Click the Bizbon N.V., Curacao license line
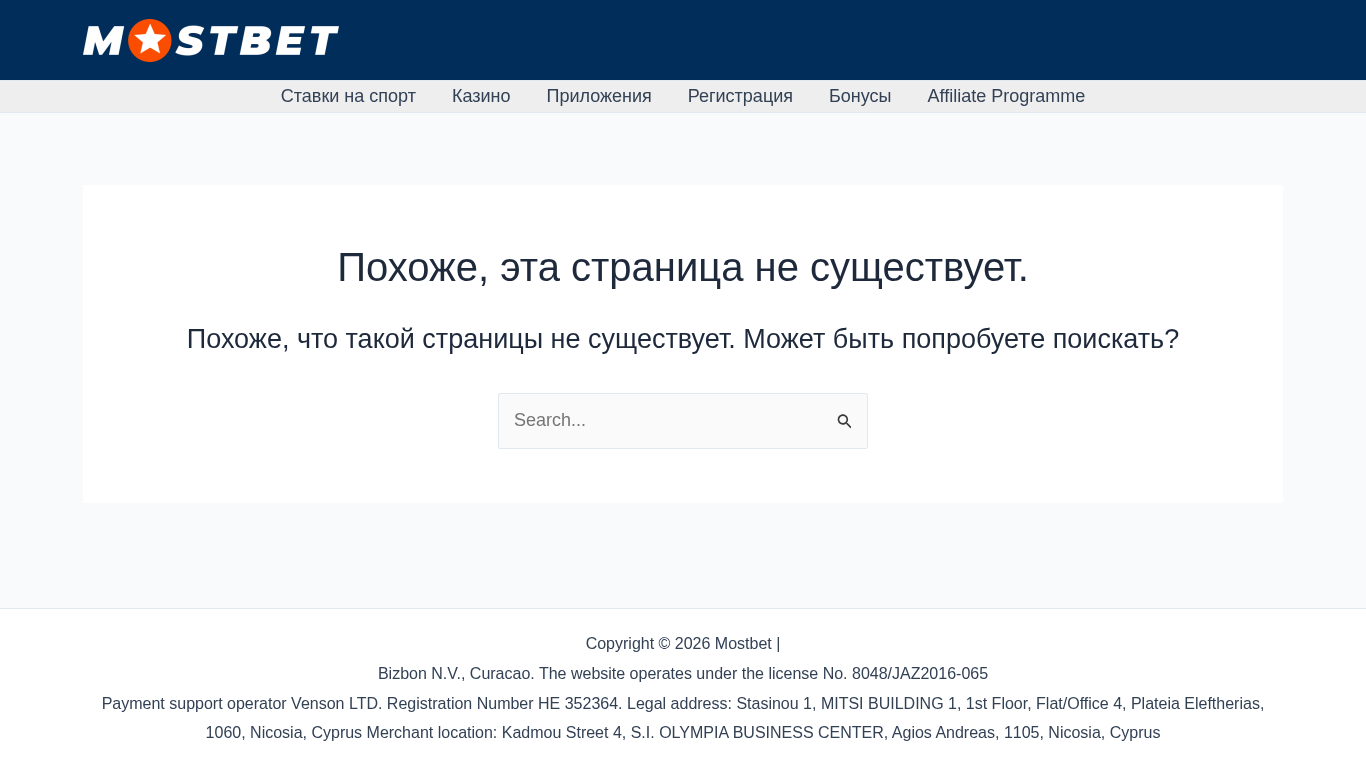Image resolution: width=1366 pixels, height=768 pixels. pos(683,674)
